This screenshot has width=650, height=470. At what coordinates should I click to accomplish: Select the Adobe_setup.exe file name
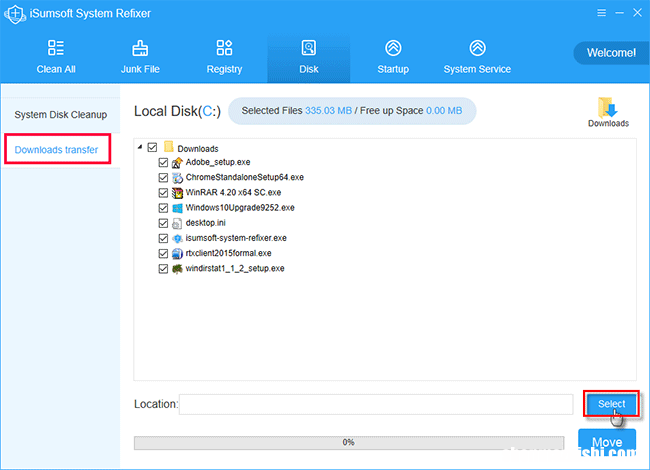218,162
